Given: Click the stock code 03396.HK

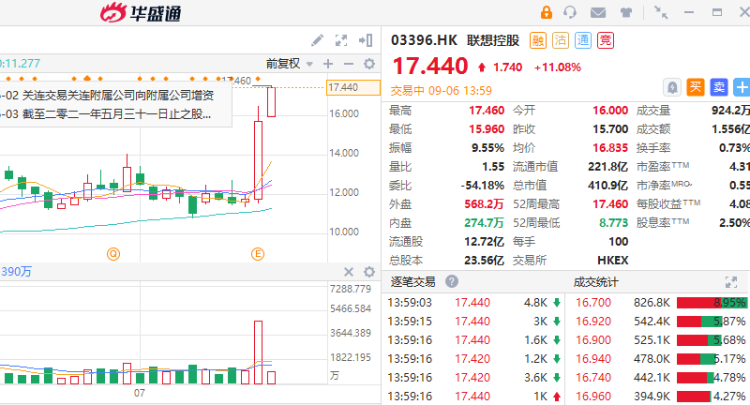Looking at the screenshot, I should [424, 40].
